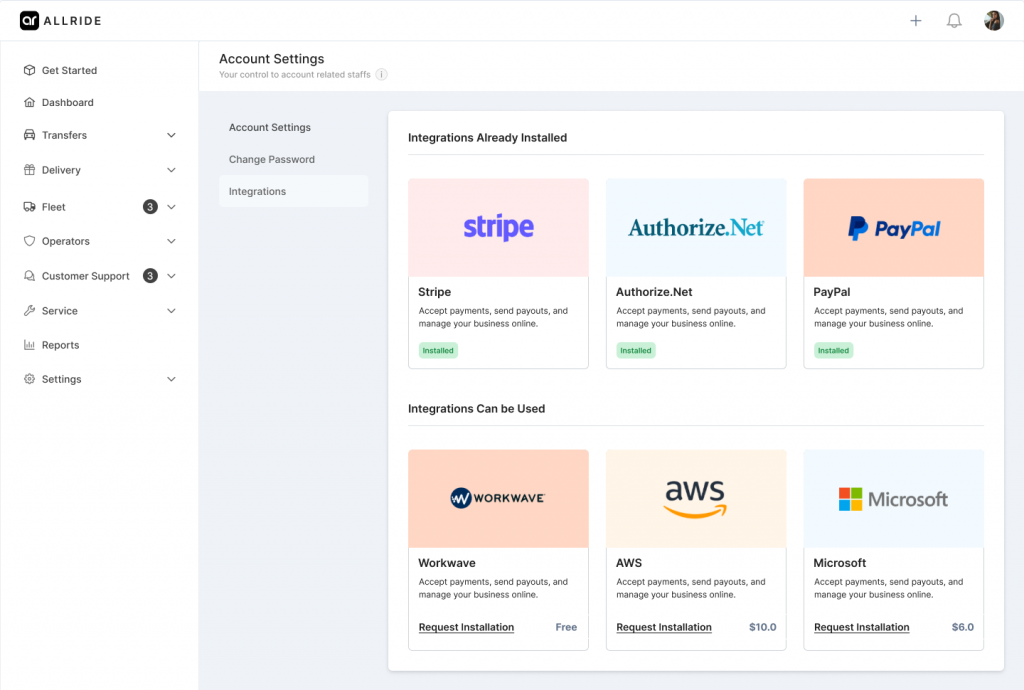
Task: Click the Account Settings page title
Action: [x=272, y=59]
